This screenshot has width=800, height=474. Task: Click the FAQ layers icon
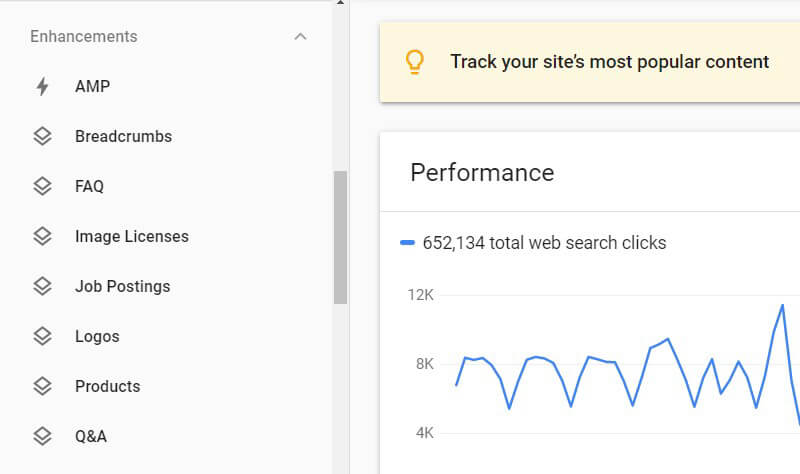tap(42, 187)
